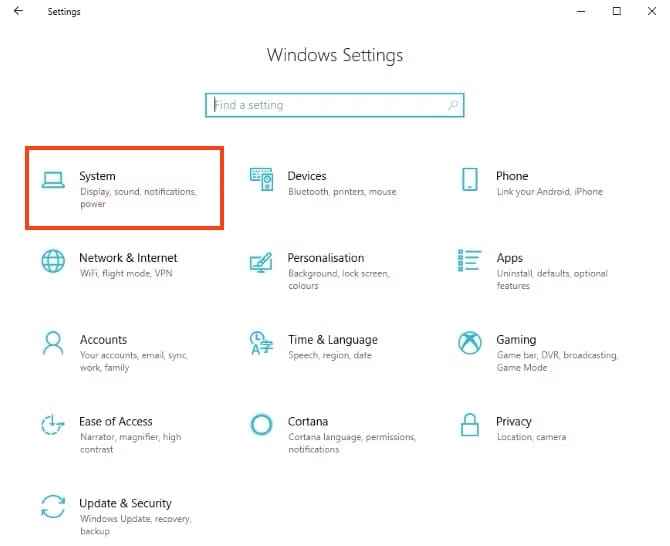Select the Privacy padlock icon
670x546 pixels.
click(x=470, y=426)
